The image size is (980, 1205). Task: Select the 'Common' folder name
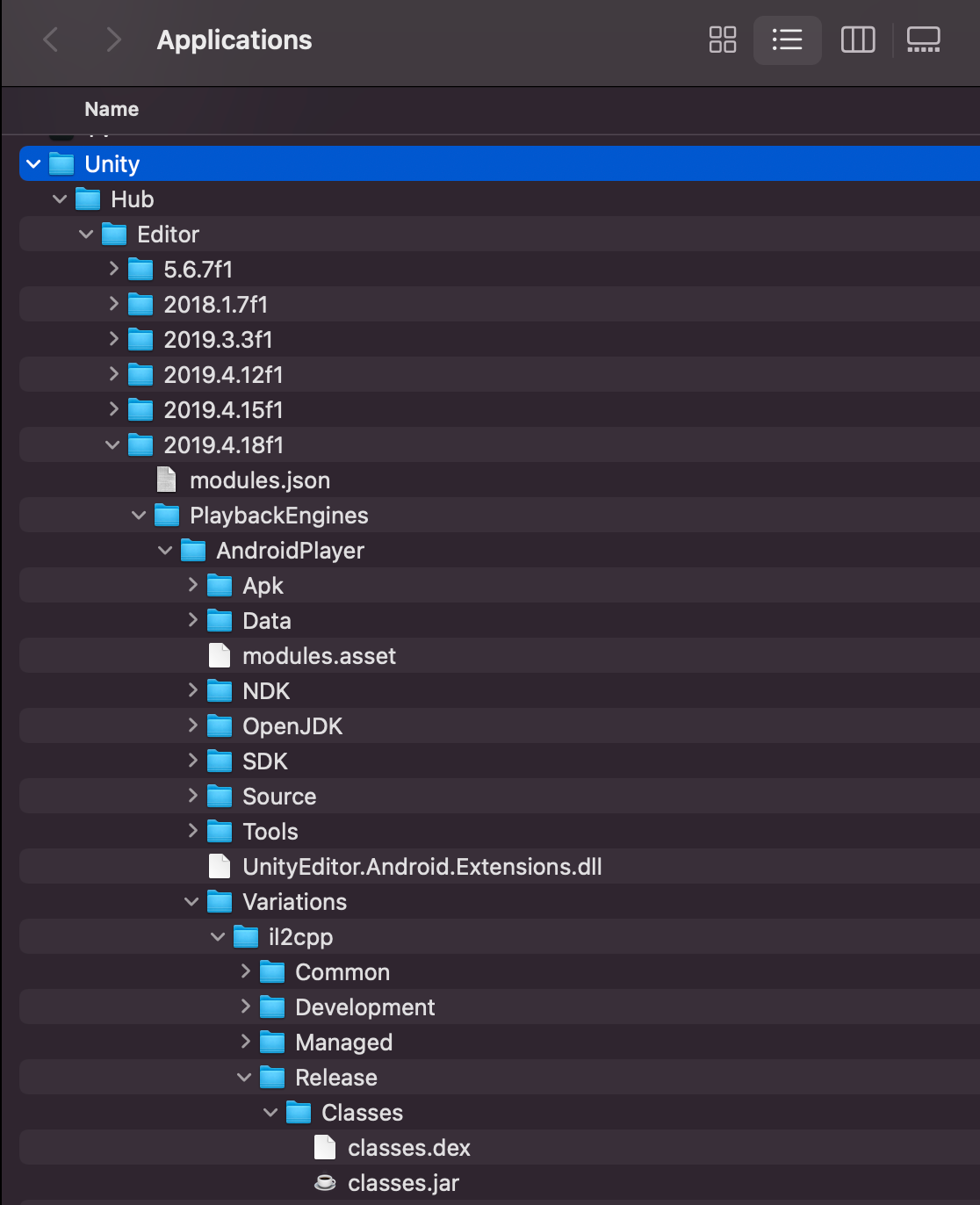point(342,972)
